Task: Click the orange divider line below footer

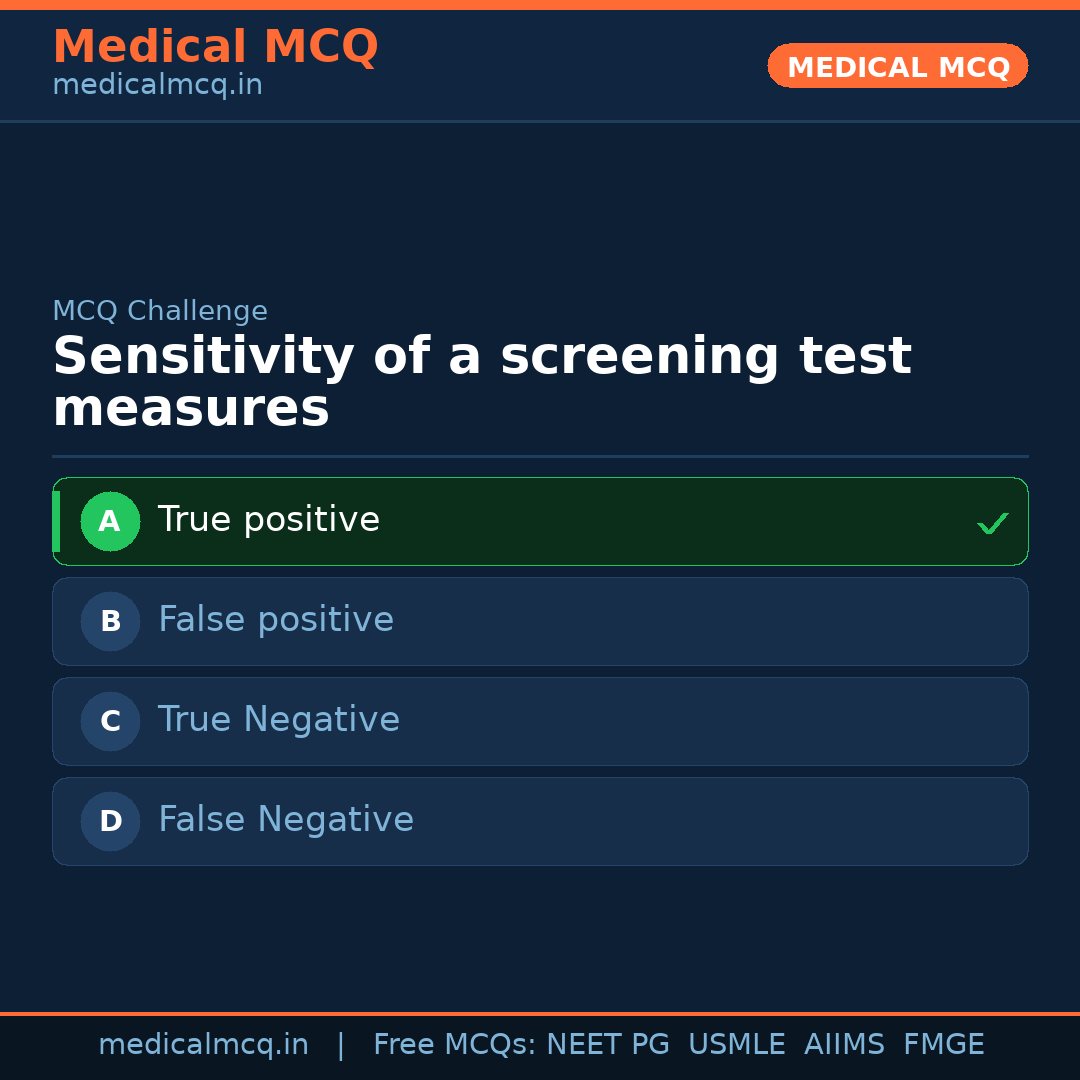Action: (x=540, y=1012)
